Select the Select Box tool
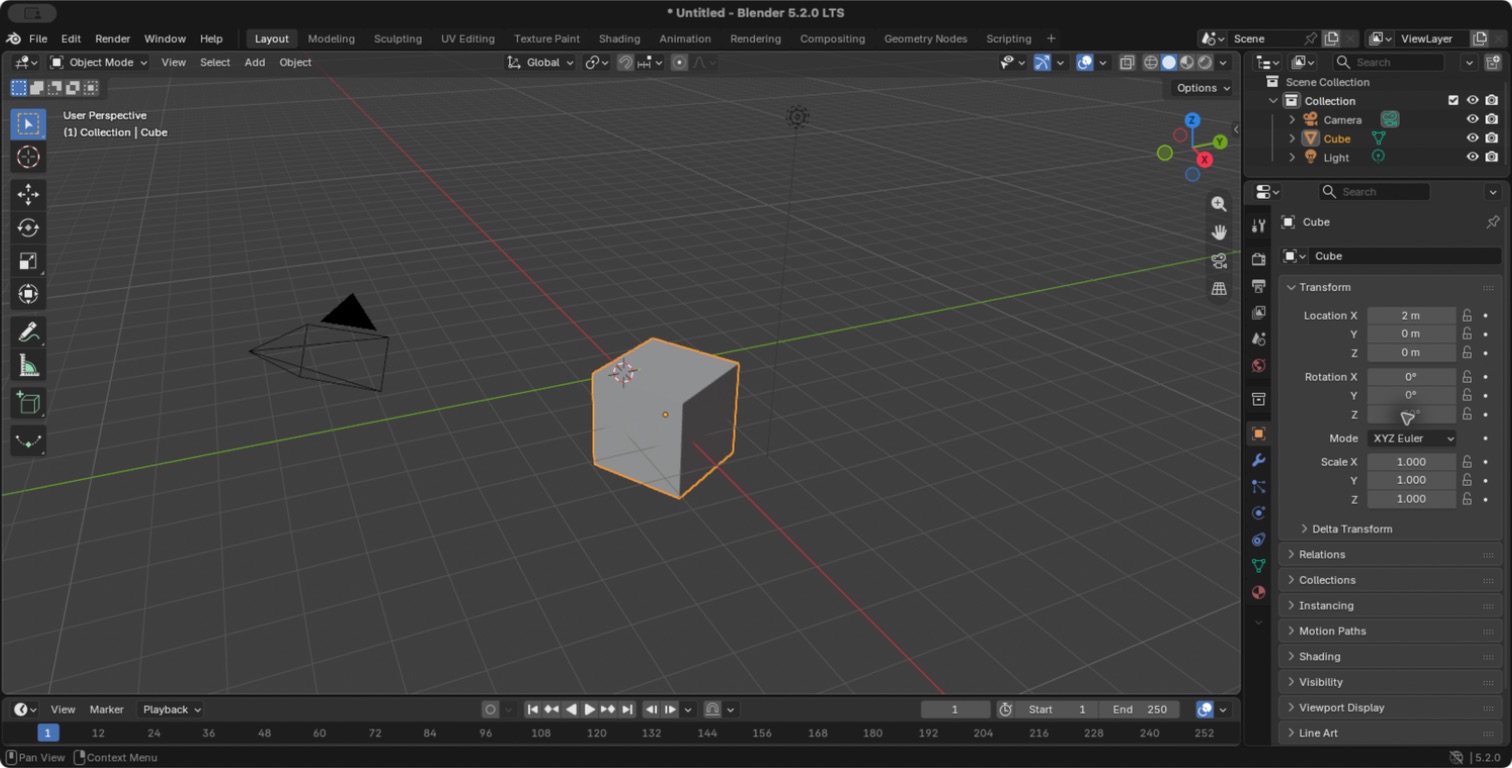Image resolution: width=1512 pixels, height=768 pixels. coord(28,124)
